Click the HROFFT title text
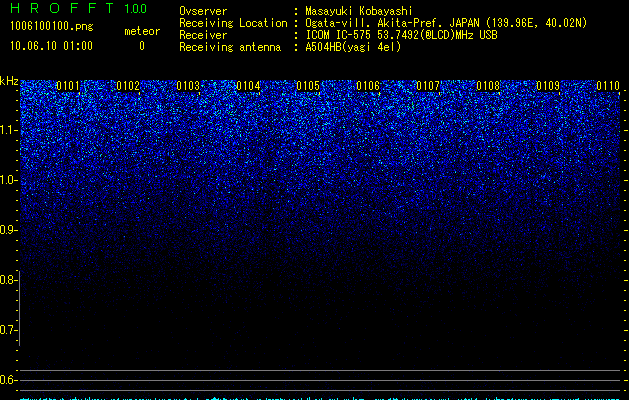Image resolution: width=629 pixels, height=400 pixels. tap(62, 8)
